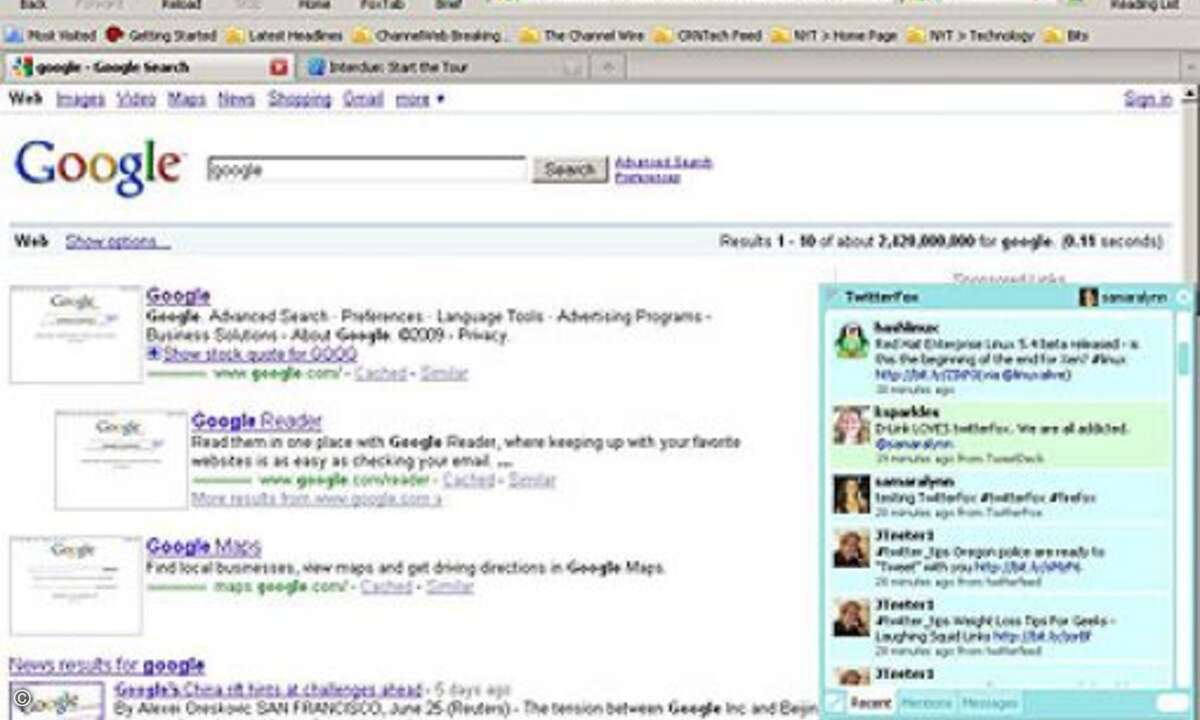Expand the 'more' dropdown in Google nav

coord(420,99)
